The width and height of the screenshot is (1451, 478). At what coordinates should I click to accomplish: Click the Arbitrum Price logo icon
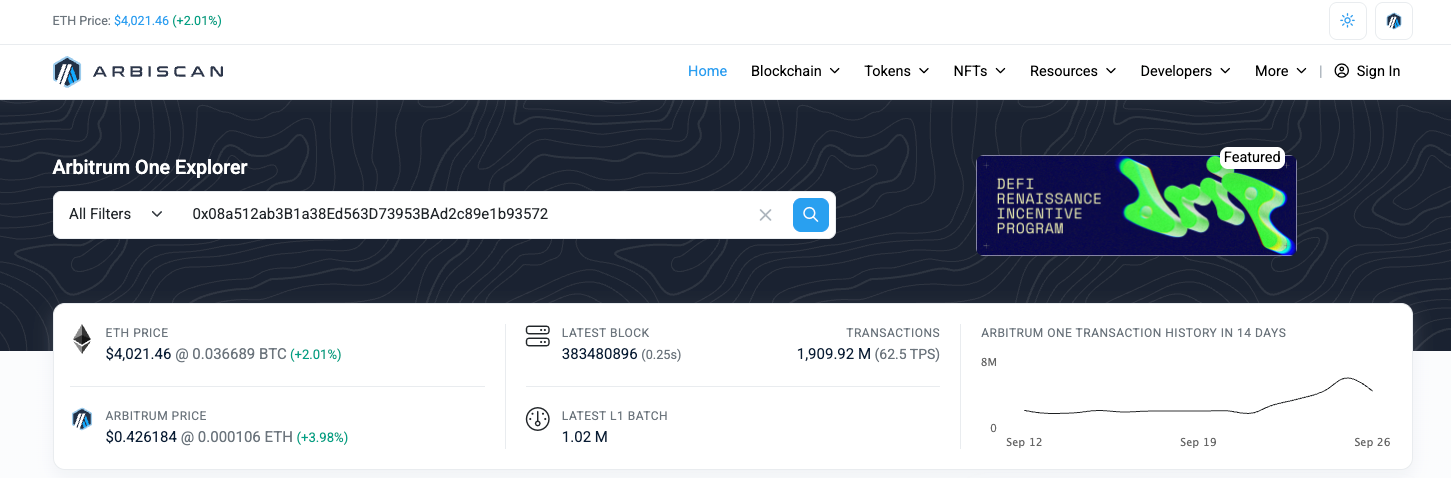click(x=82, y=419)
